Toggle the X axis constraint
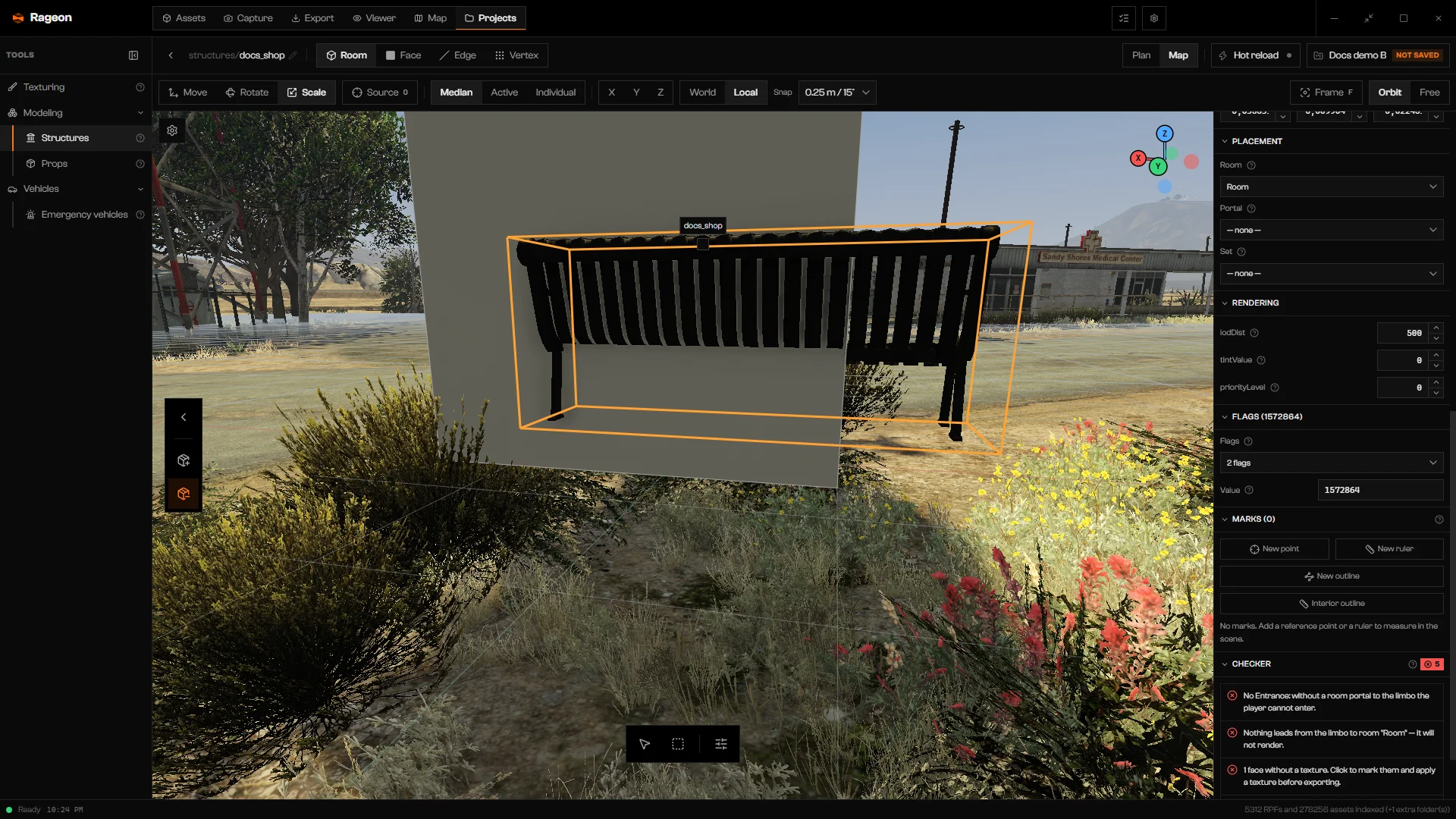Viewport: 1456px width, 819px height. pos(612,93)
